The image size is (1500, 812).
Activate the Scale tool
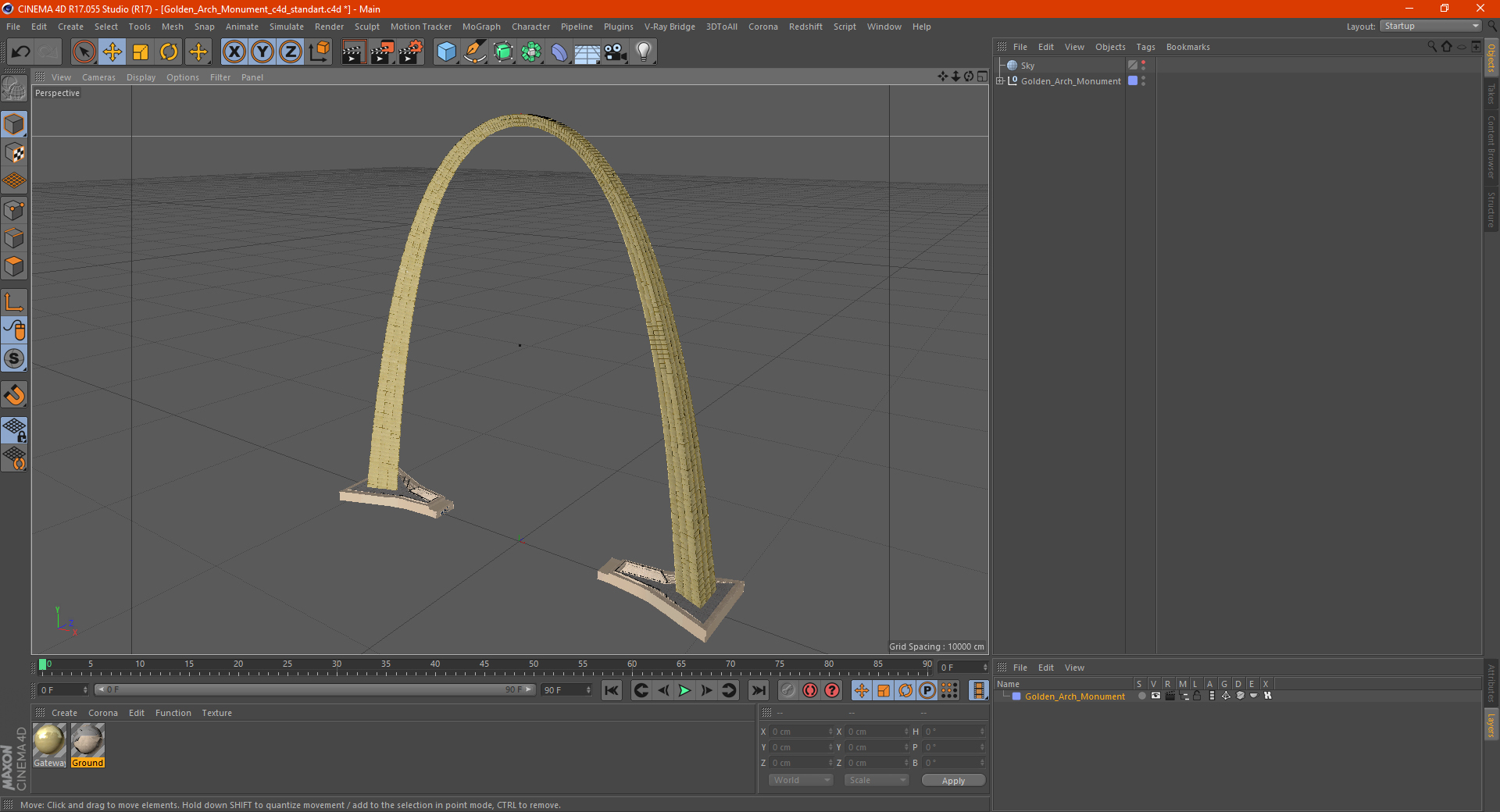[x=141, y=52]
